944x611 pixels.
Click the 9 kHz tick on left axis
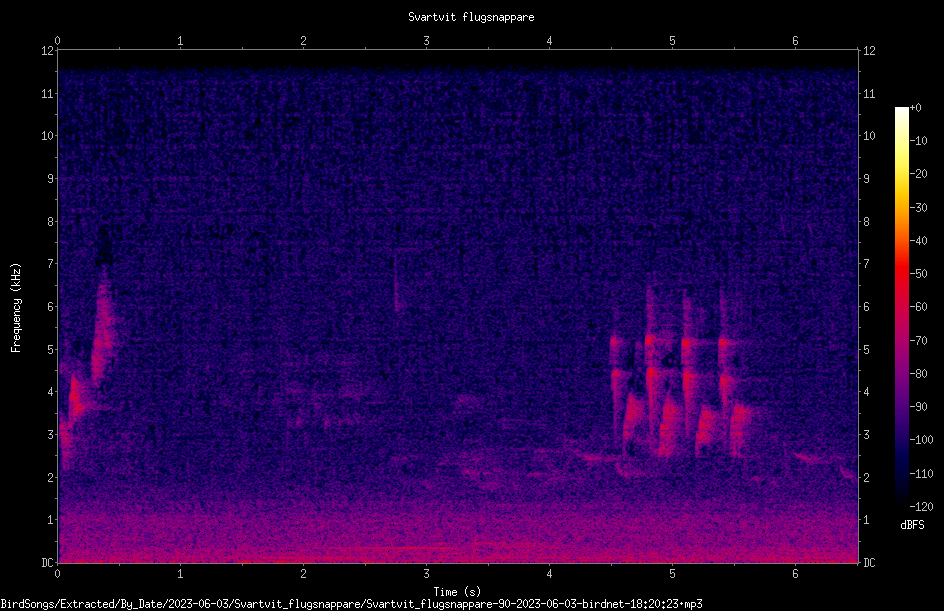point(48,178)
